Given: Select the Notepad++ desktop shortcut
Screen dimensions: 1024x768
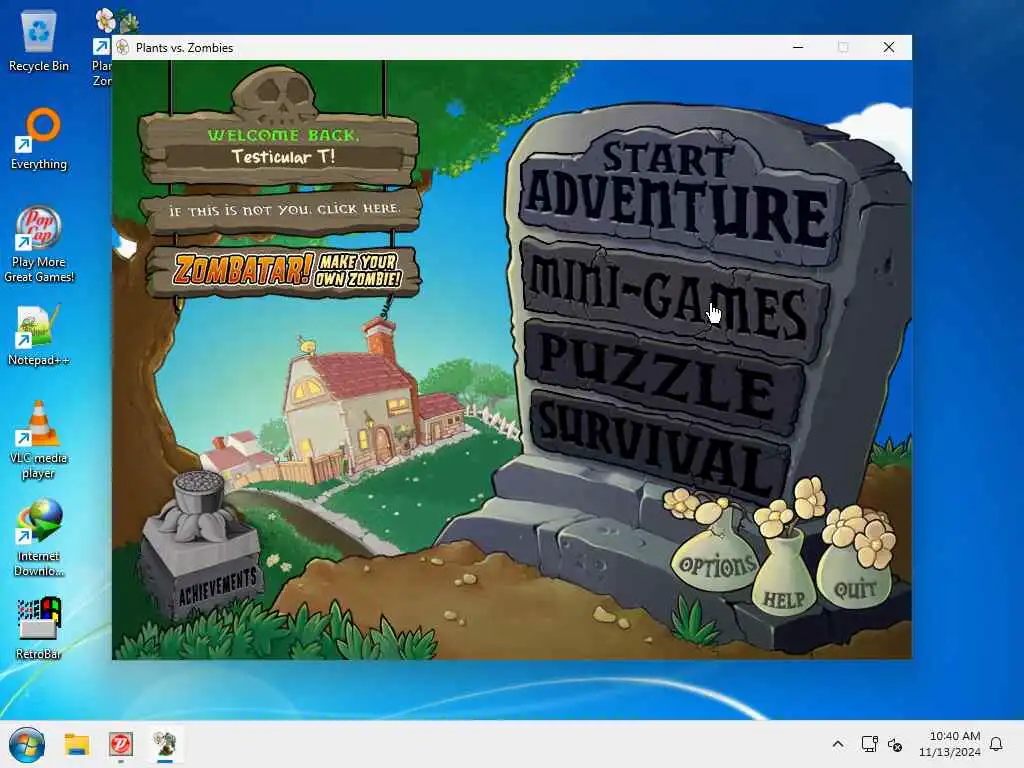Looking at the screenshot, I should tap(39, 336).
